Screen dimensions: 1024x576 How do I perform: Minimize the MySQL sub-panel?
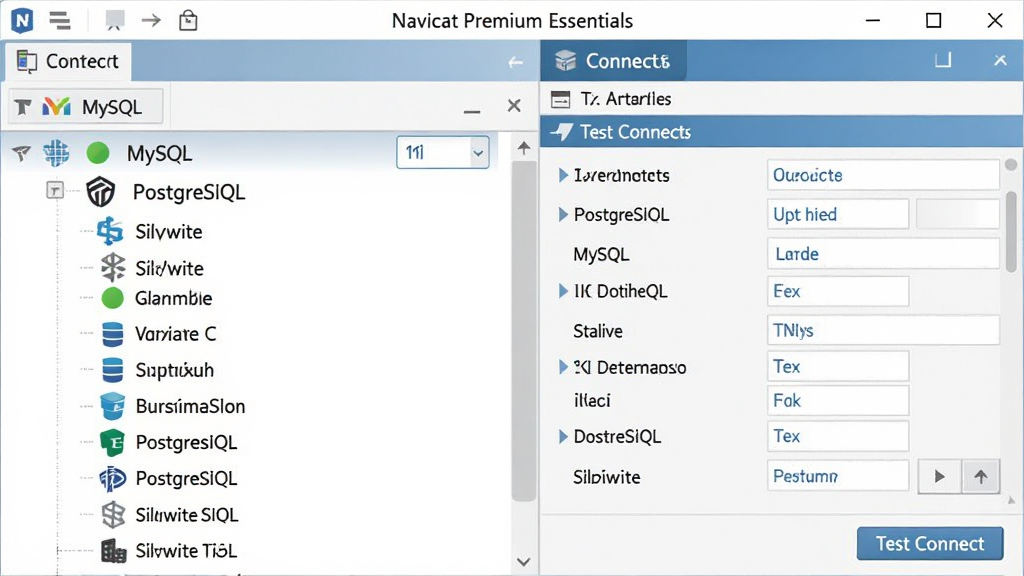tap(472, 112)
